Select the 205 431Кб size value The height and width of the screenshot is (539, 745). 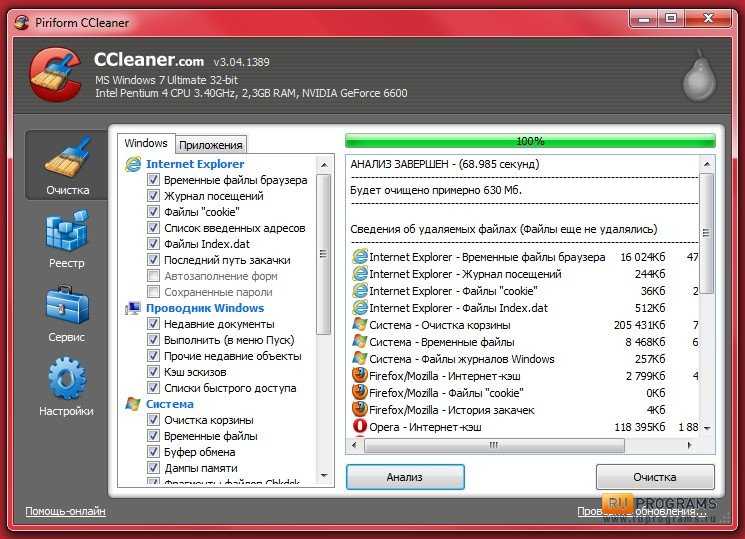click(x=640, y=325)
